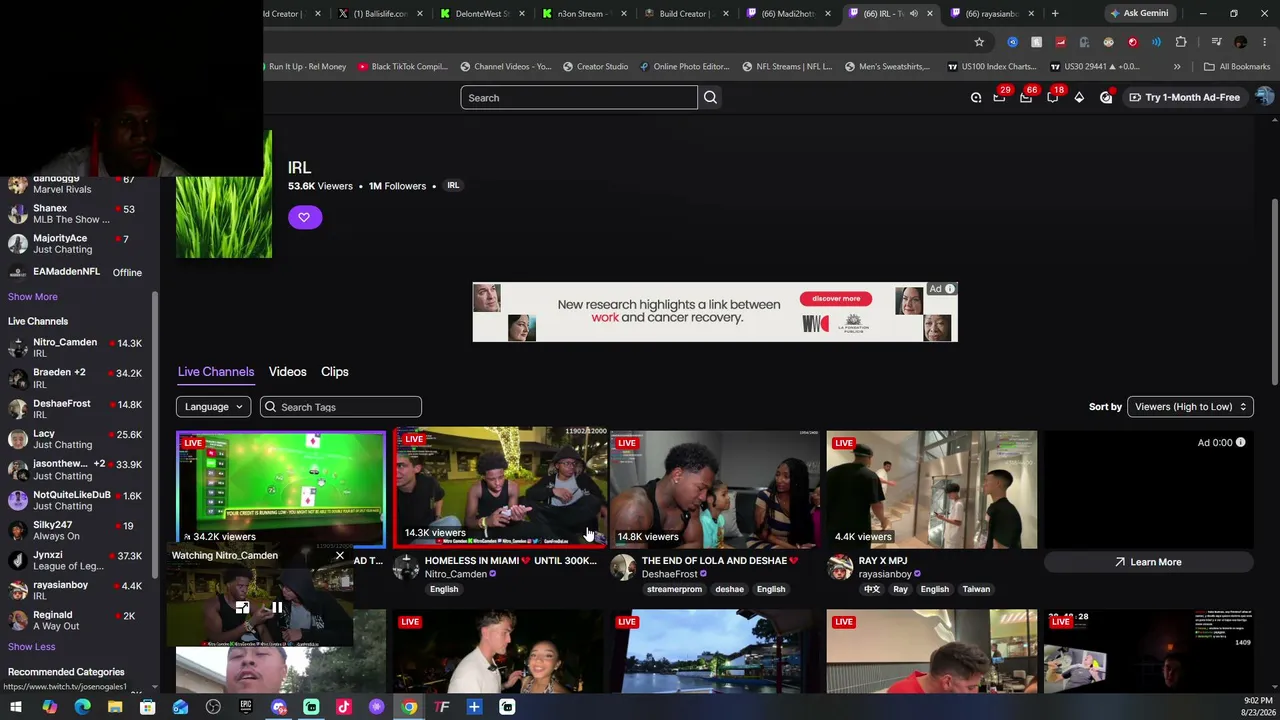Open File Explorer from the taskbar
This screenshot has width=1280, height=720.
point(115,707)
